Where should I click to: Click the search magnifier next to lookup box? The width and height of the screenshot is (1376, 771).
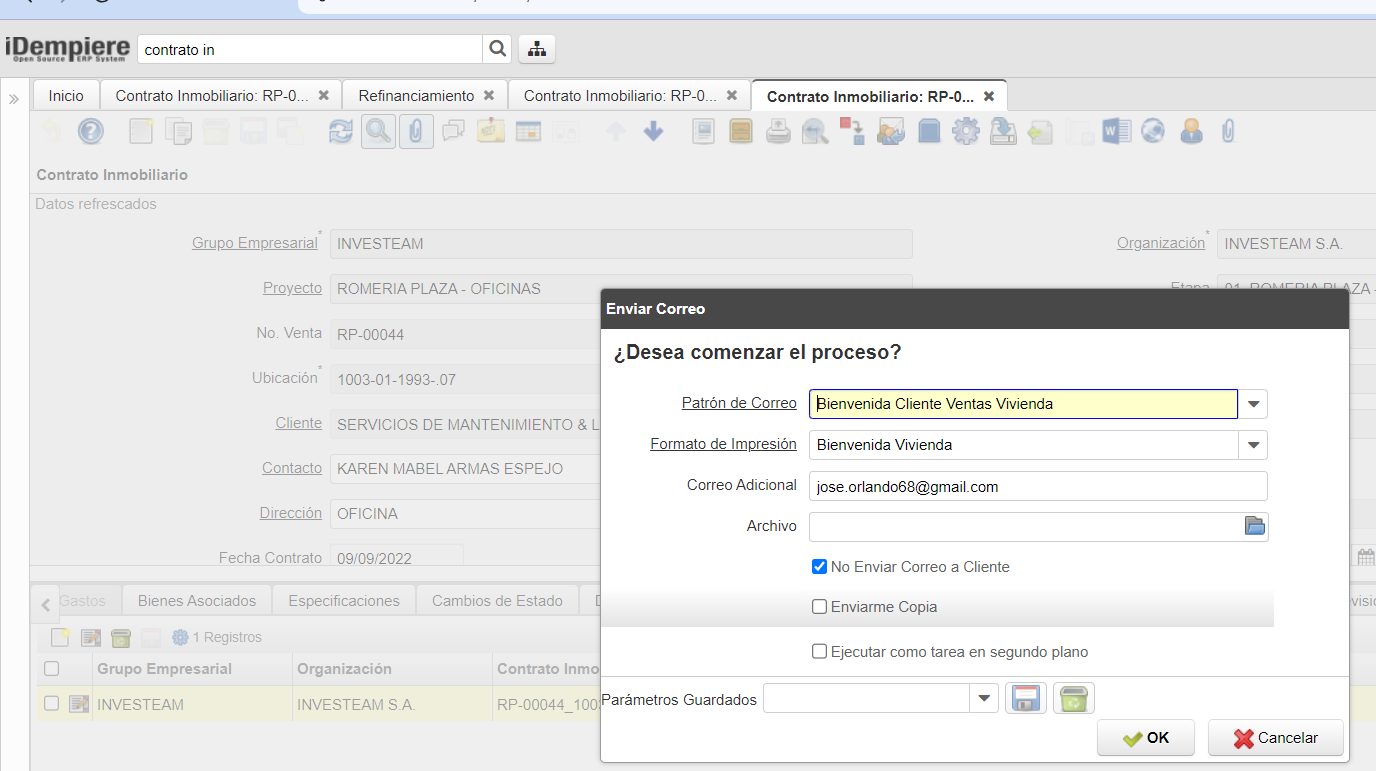coord(497,49)
